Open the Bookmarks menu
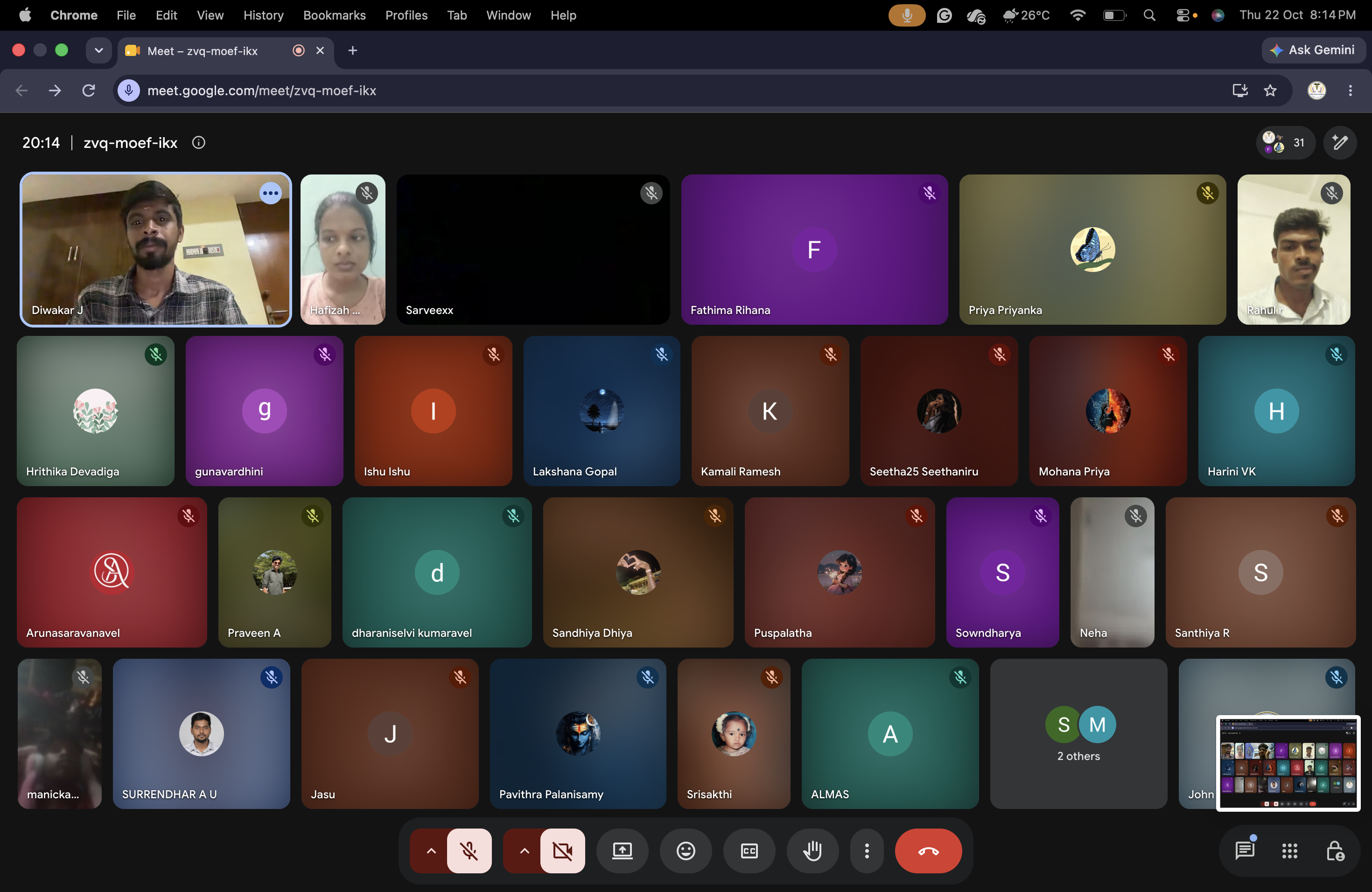Viewport: 1372px width, 892px height. tap(334, 15)
